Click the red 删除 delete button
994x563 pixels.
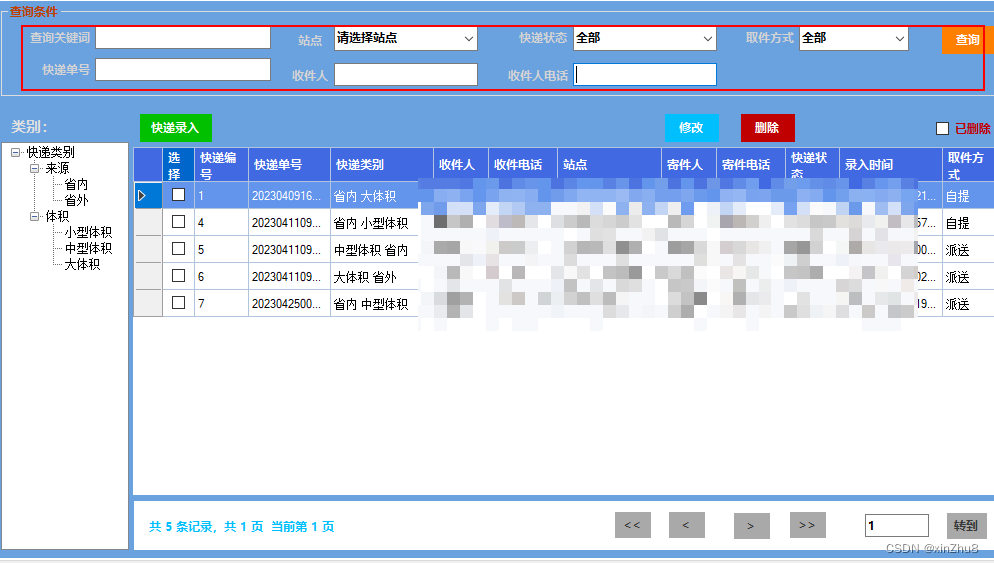[x=768, y=127]
